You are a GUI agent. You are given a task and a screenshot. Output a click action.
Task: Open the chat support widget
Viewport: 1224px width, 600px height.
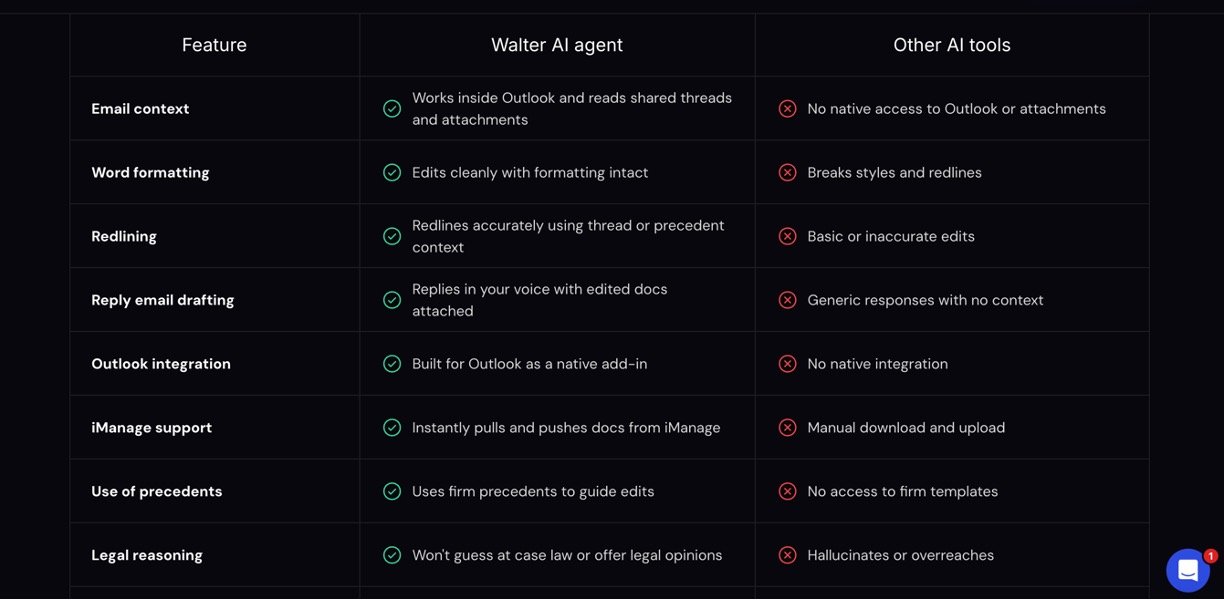click(1187, 570)
